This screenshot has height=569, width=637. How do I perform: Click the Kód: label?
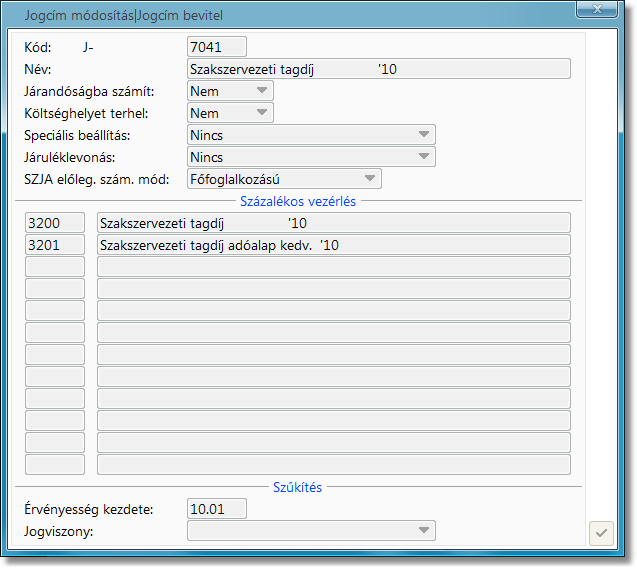pos(38,47)
